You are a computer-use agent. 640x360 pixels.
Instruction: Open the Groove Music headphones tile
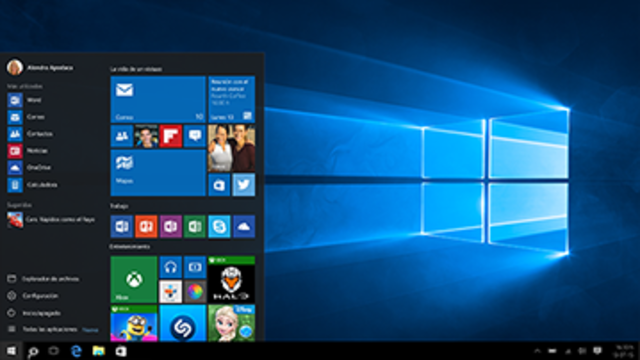(170, 267)
